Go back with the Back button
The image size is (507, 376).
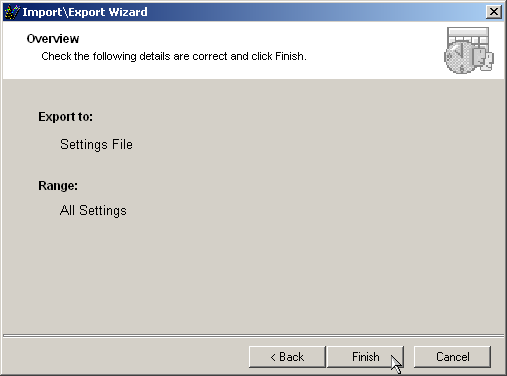point(287,357)
